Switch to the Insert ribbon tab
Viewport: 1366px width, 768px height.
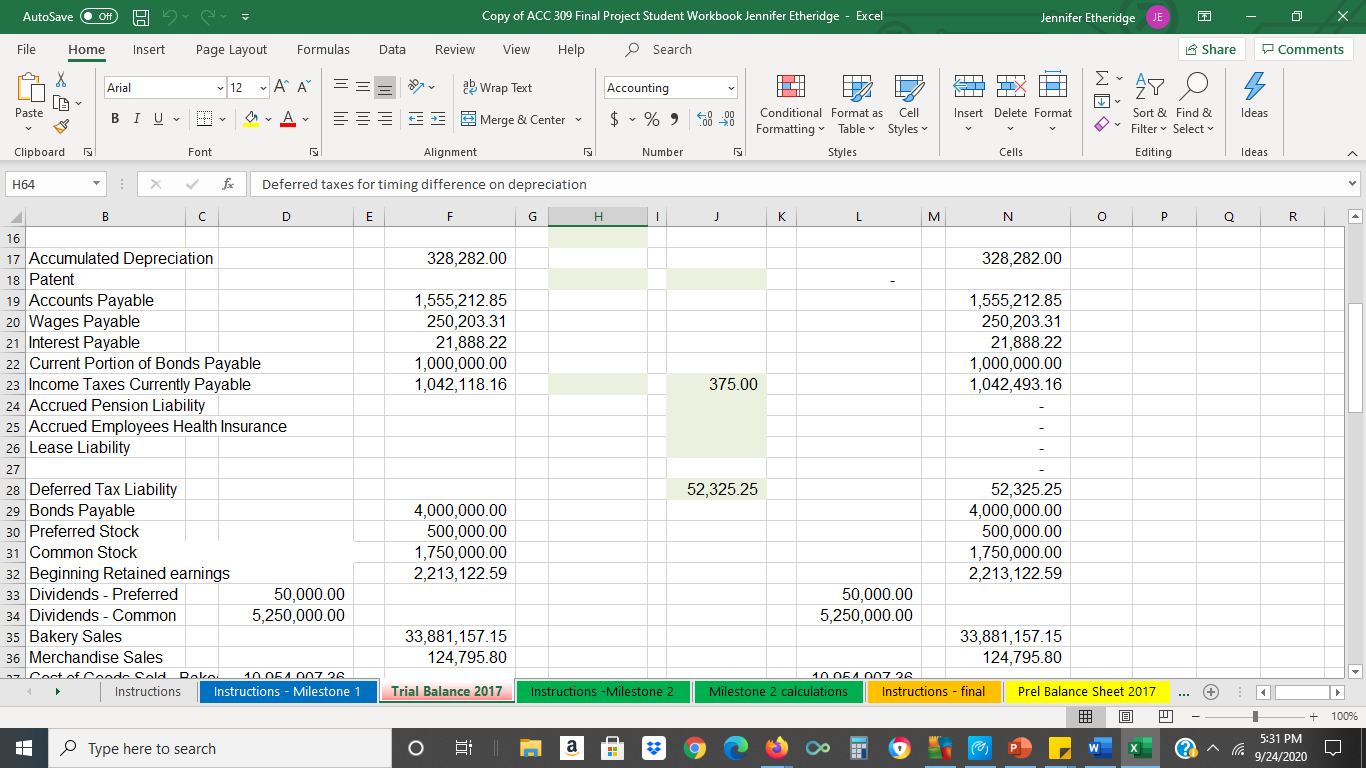[149, 49]
